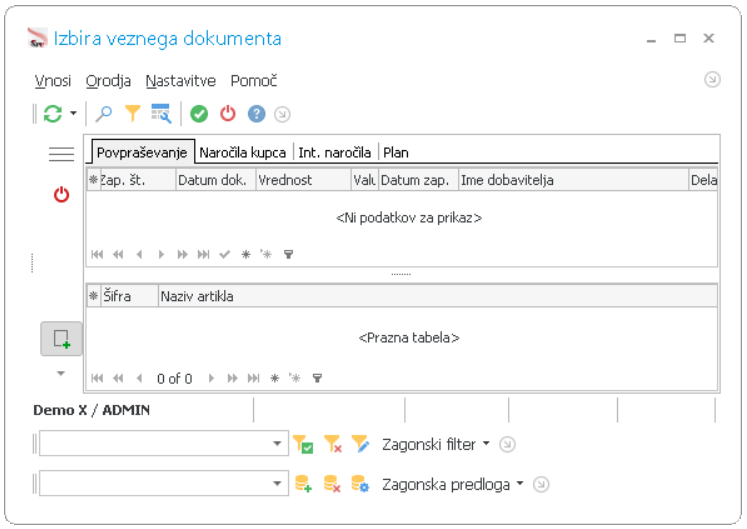Open the refresh button dropdown arrow

coord(73,113)
